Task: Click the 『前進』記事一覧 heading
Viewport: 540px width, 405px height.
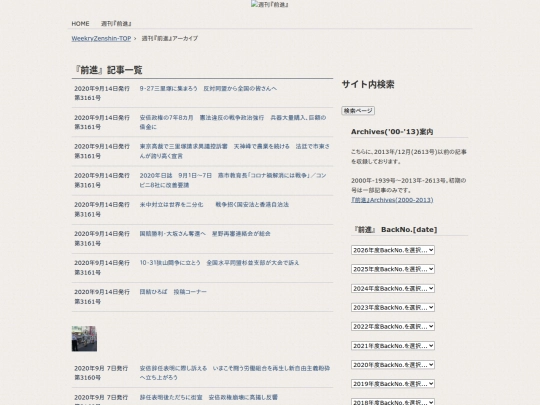Action: click(x=108, y=70)
